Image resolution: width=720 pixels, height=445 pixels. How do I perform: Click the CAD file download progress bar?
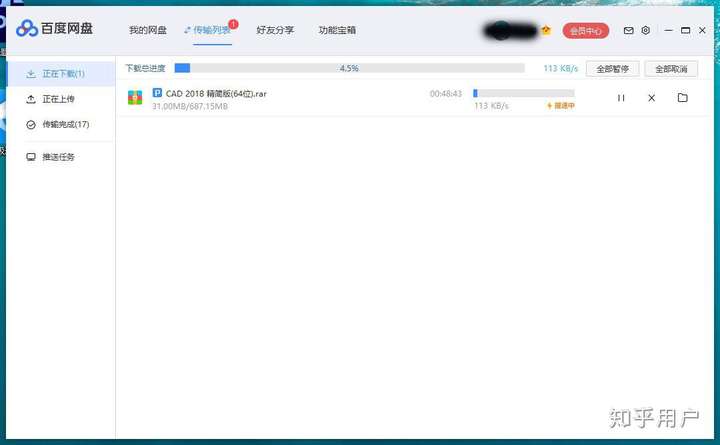coord(523,93)
